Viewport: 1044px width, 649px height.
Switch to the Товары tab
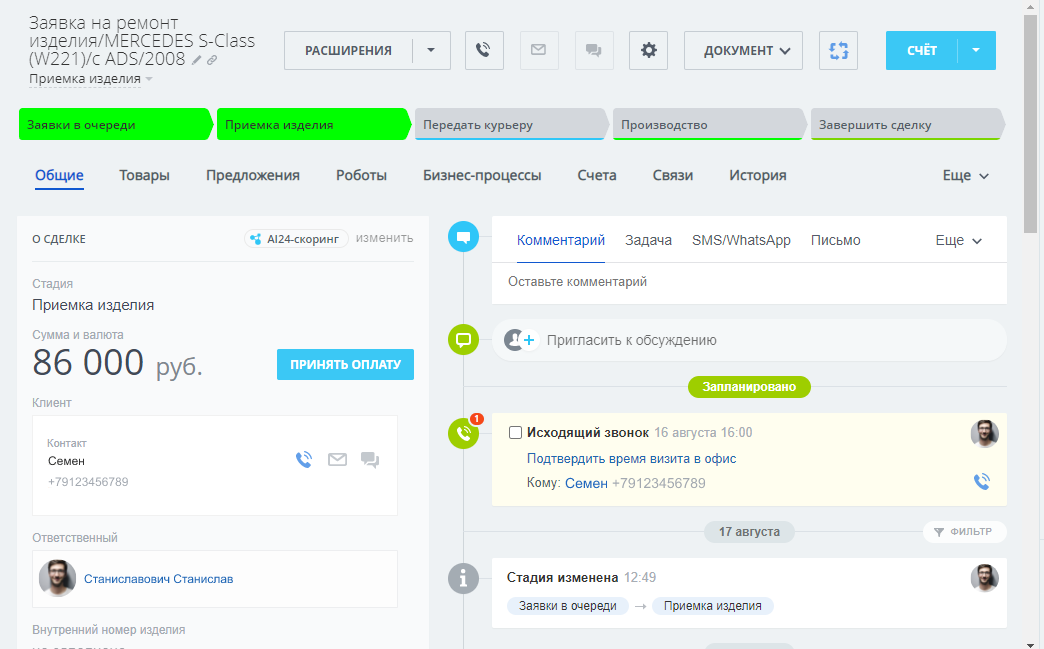(x=144, y=176)
